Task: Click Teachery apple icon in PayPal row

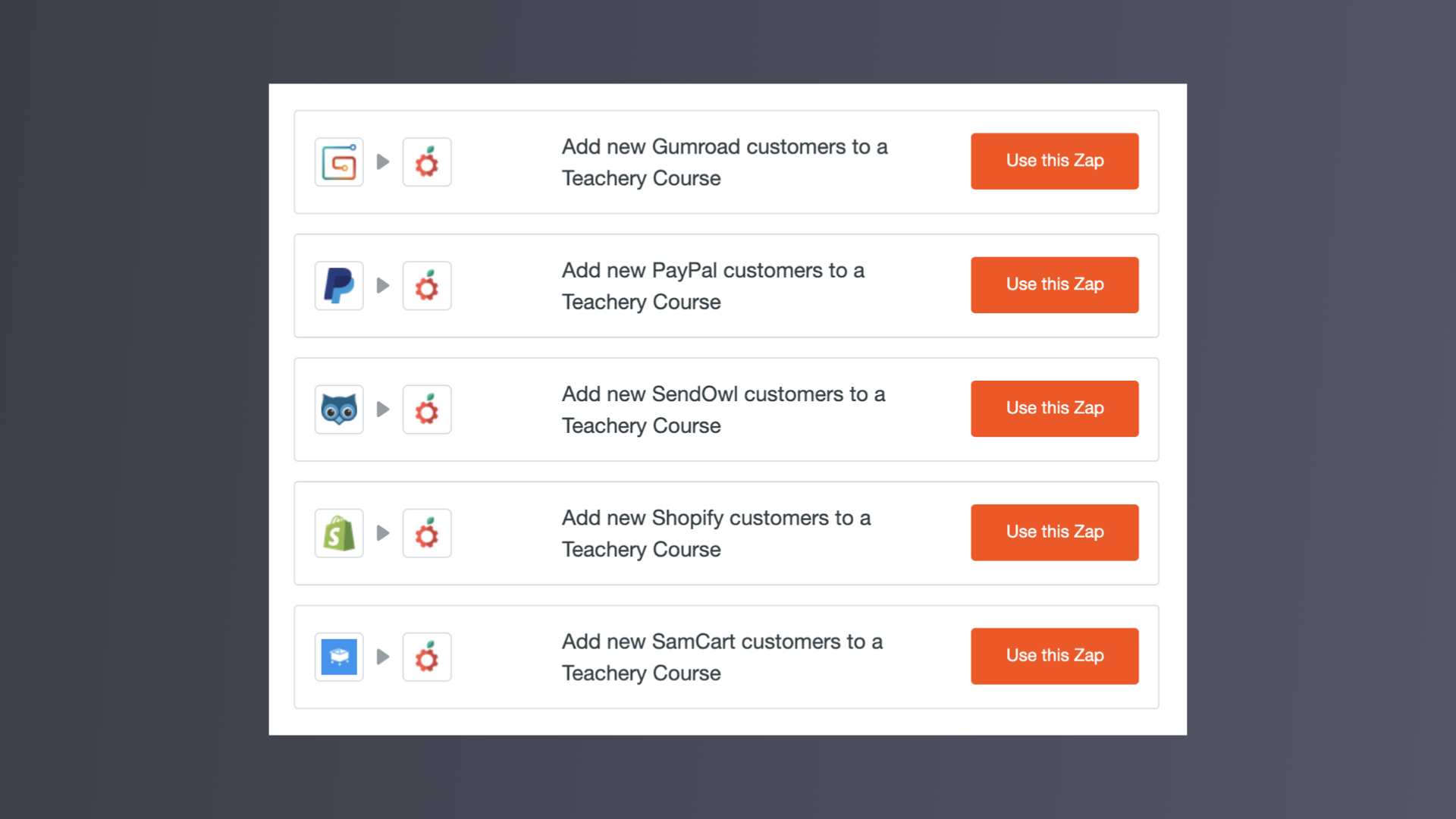Action: pyautogui.click(x=427, y=286)
